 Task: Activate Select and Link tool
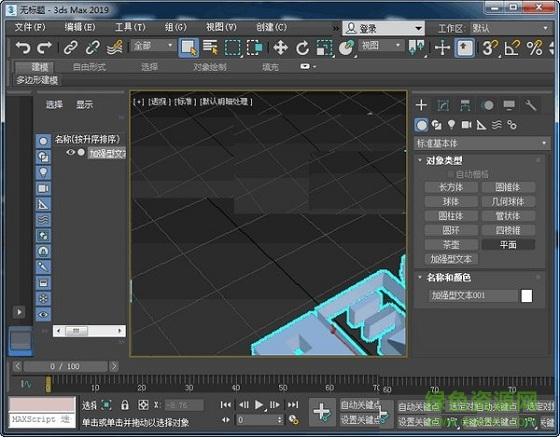coord(71,48)
